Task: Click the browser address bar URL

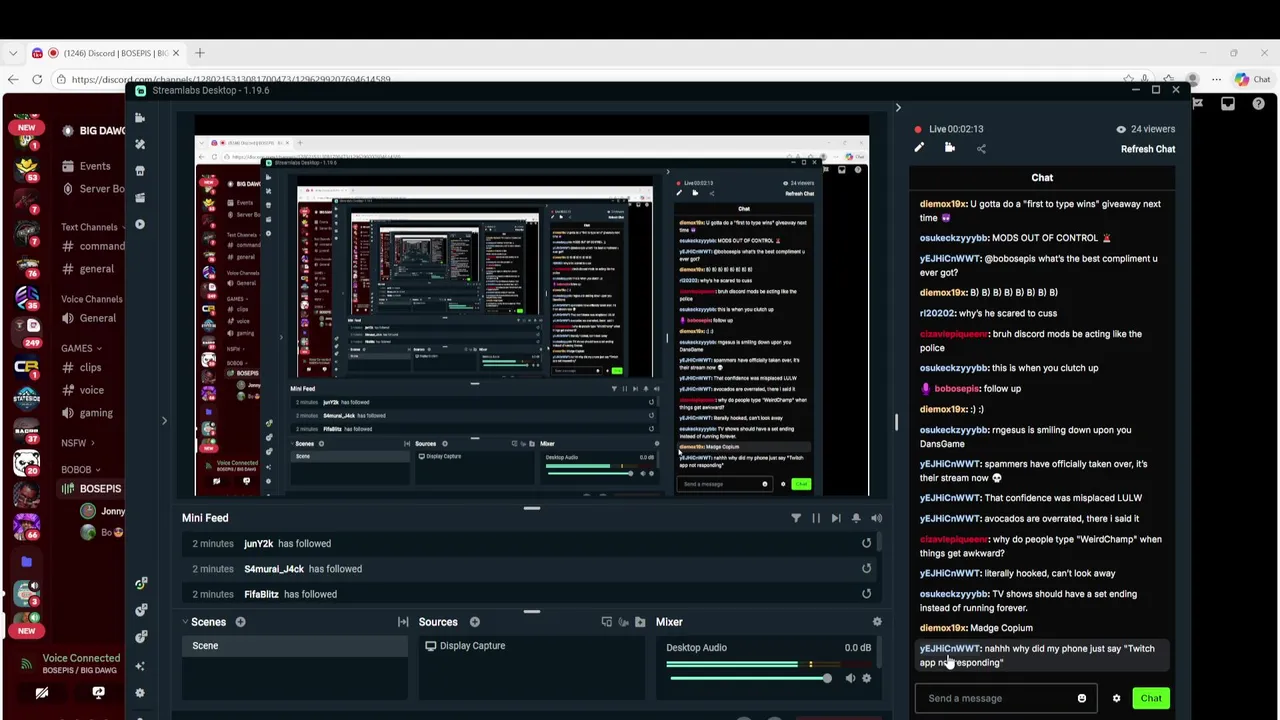Action: coord(231,80)
